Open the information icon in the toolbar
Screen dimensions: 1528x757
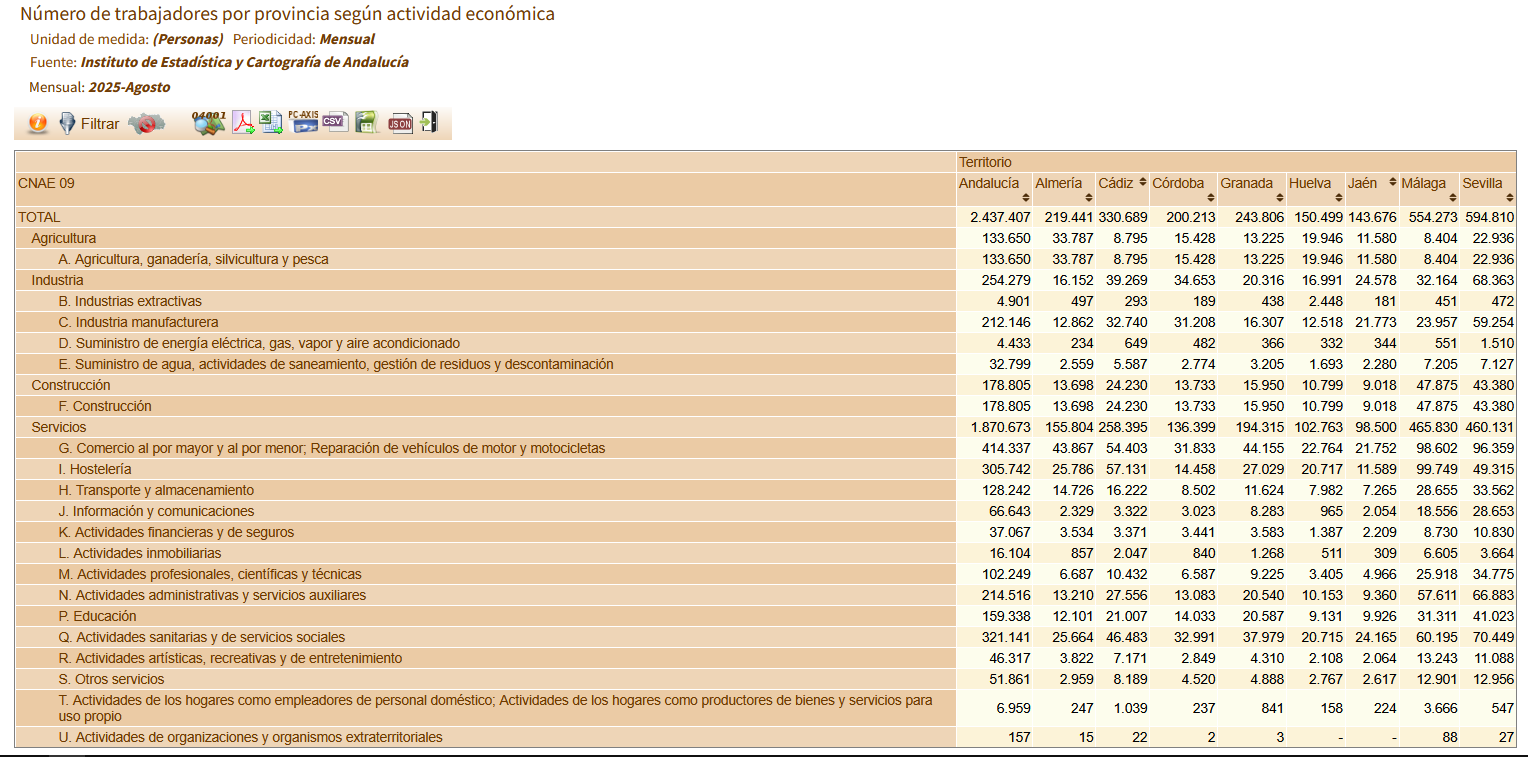click(x=38, y=124)
